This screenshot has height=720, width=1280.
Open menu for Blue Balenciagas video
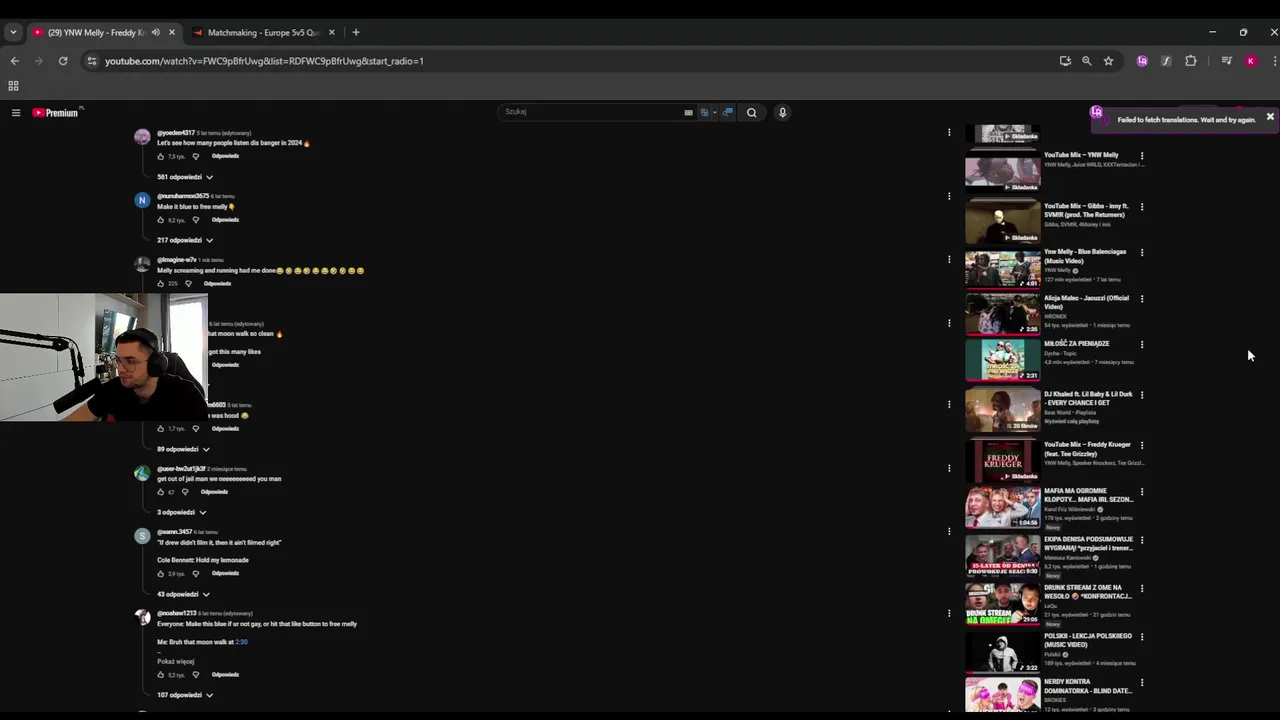[1142, 253]
